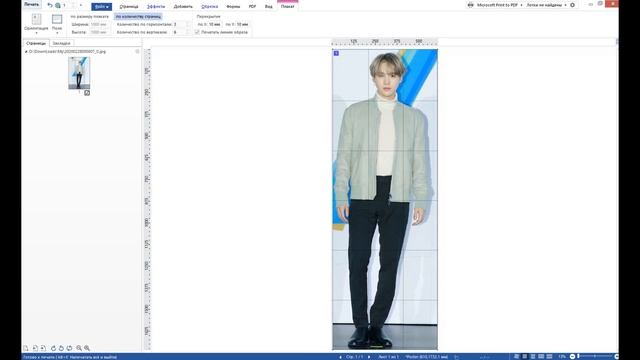Click the overlap по X field
Viewport: 640px width, 360px height.
click(x=214, y=24)
